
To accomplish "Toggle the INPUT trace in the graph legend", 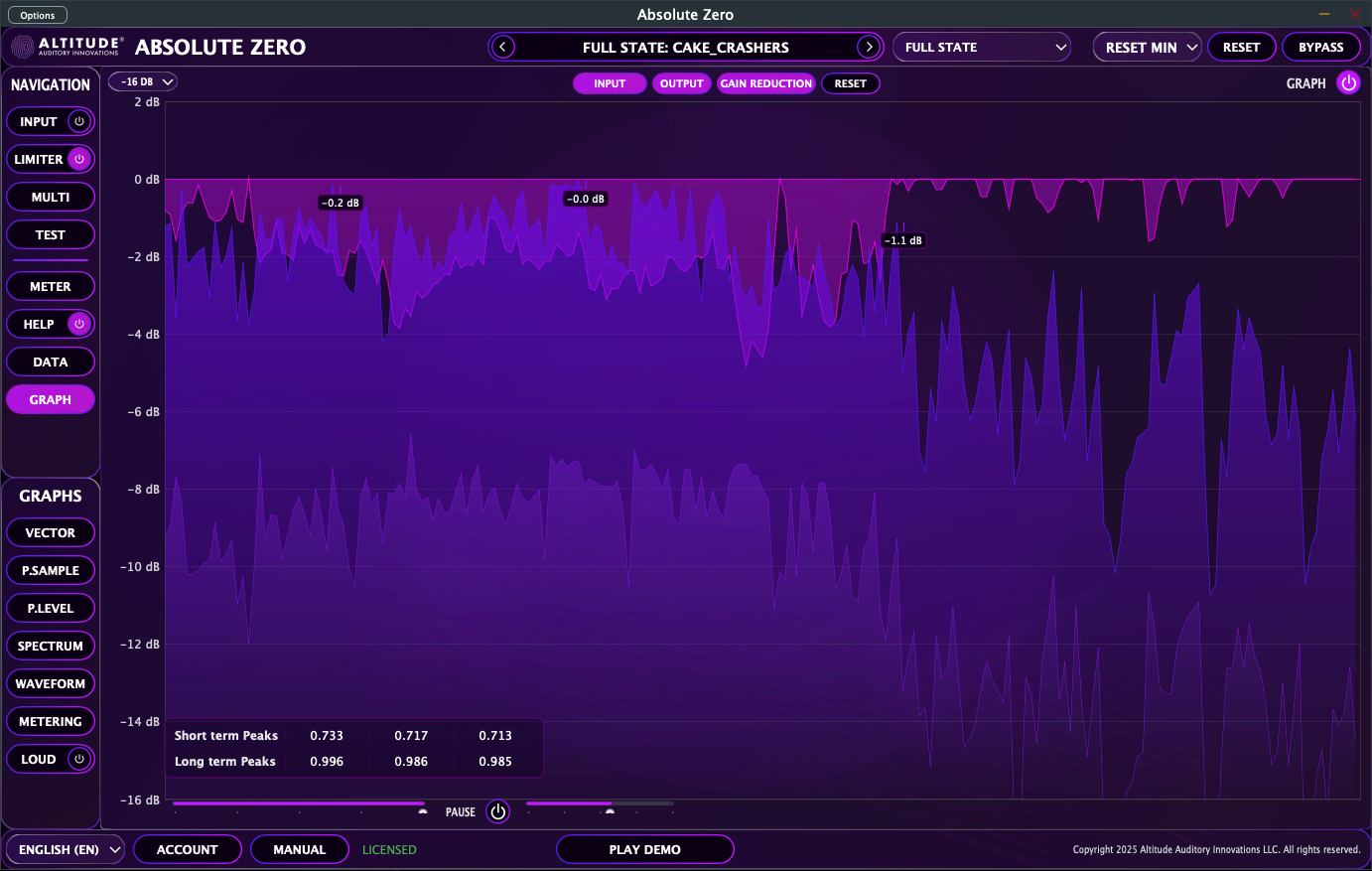I will (x=610, y=83).
